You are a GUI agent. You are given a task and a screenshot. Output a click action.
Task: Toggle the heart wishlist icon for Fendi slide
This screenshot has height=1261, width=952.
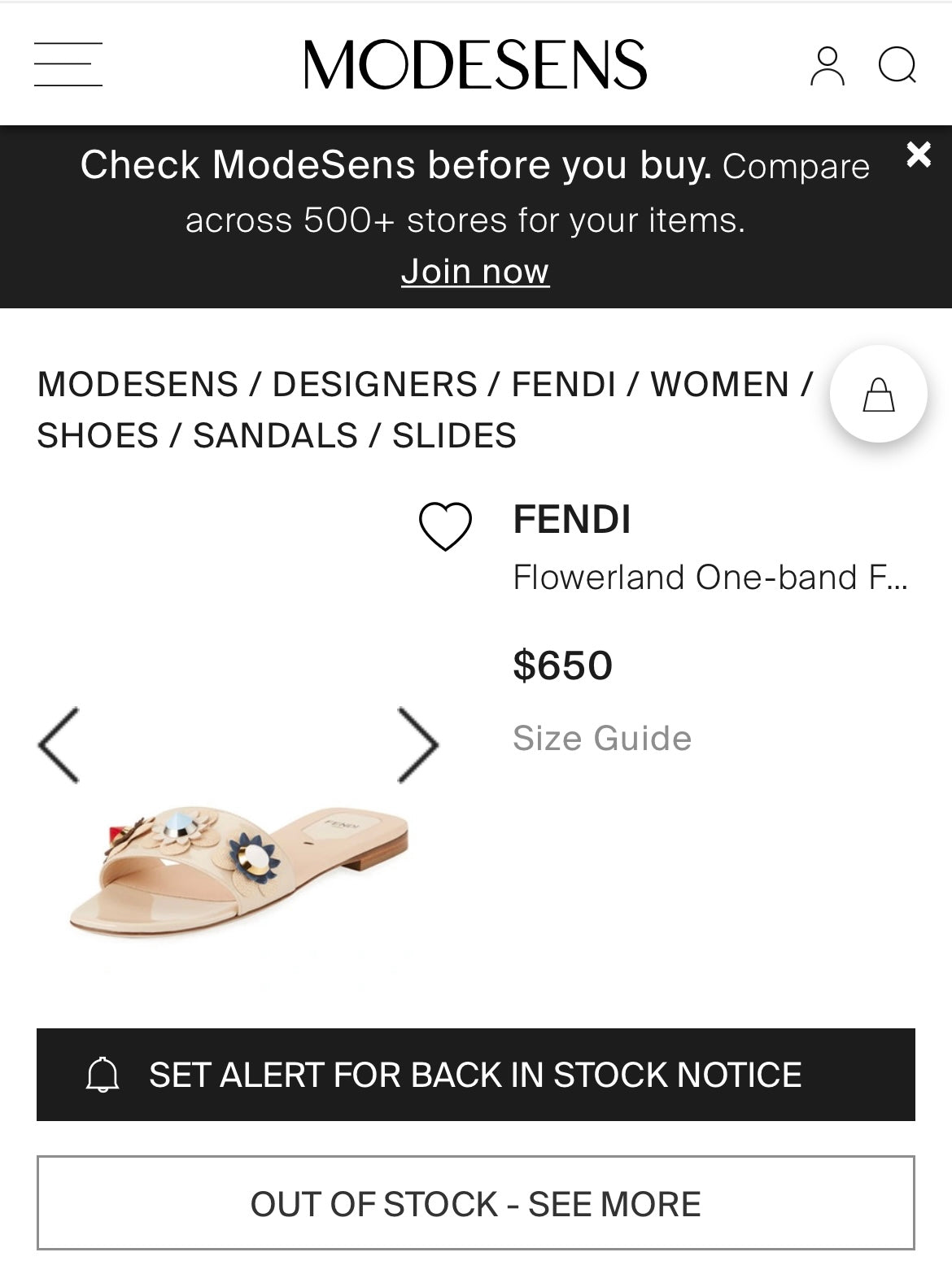(x=445, y=526)
